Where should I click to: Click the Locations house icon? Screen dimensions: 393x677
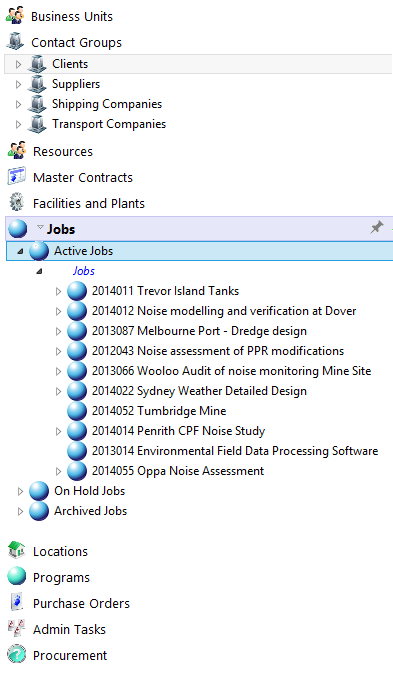point(17,550)
